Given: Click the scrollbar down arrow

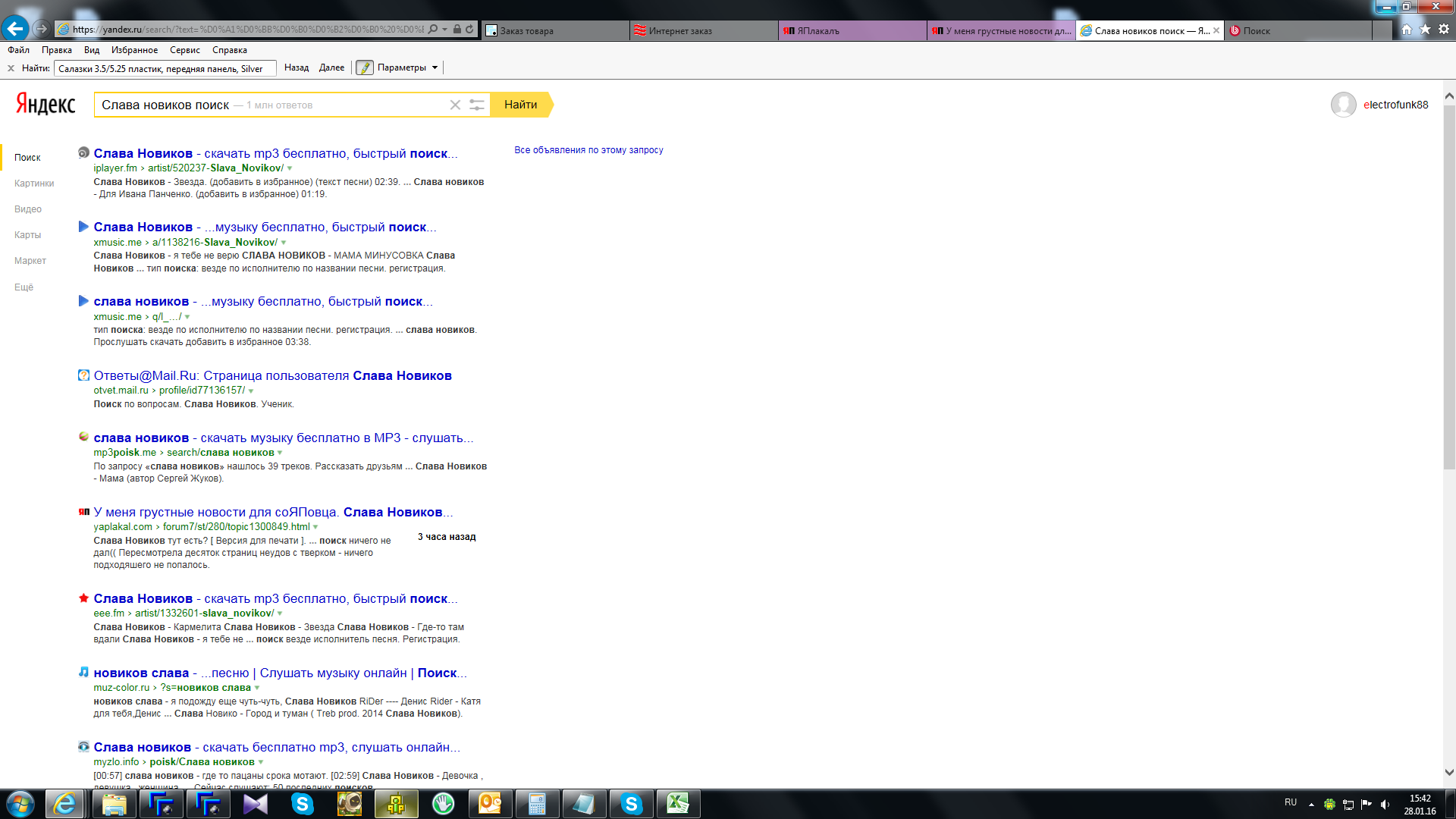Looking at the screenshot, I should point(1449,773).
